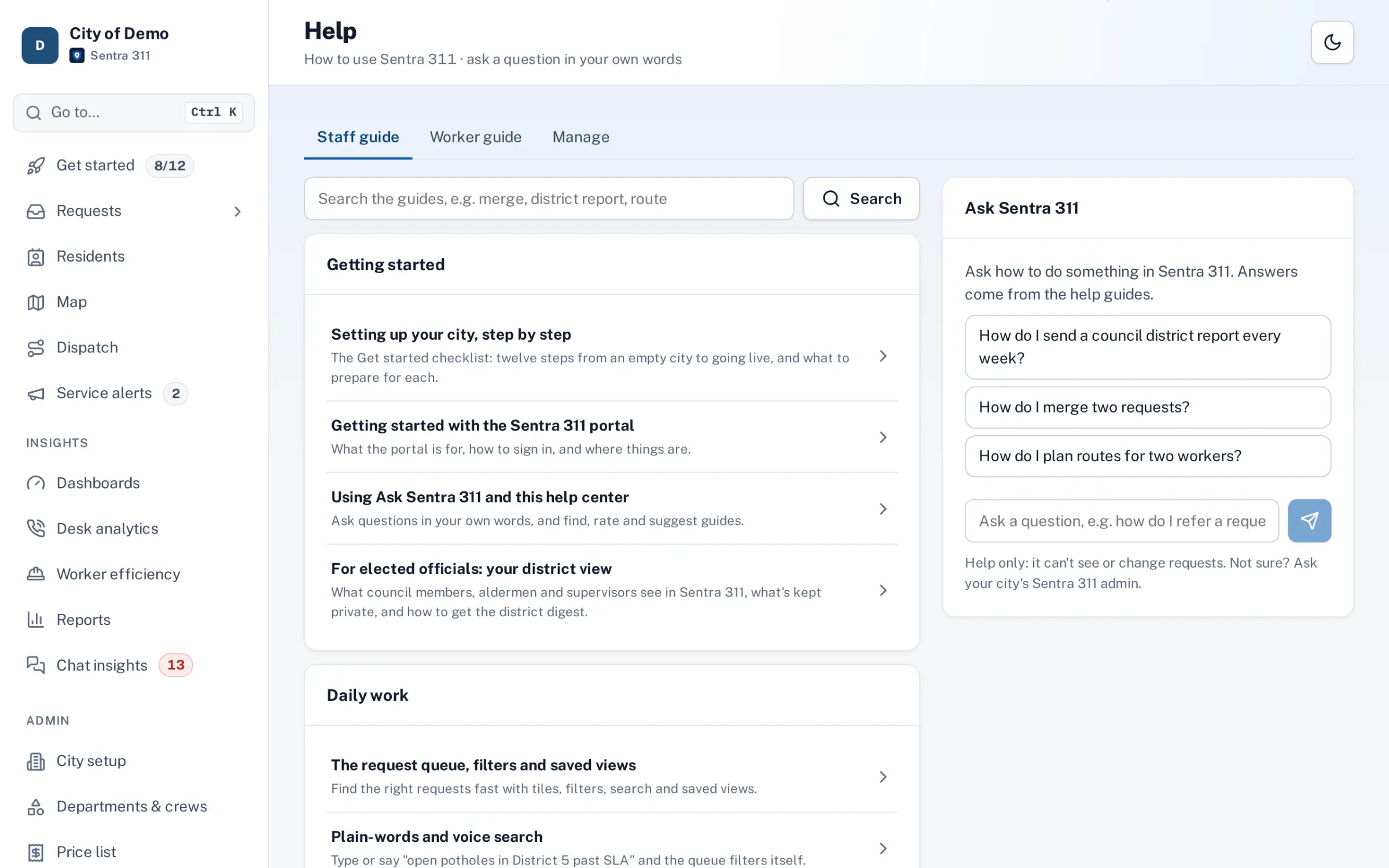This screenshot has width=1389, height=868.
Task: Open 'Plain-words and voice search' chevron
Action: point(883,848)
